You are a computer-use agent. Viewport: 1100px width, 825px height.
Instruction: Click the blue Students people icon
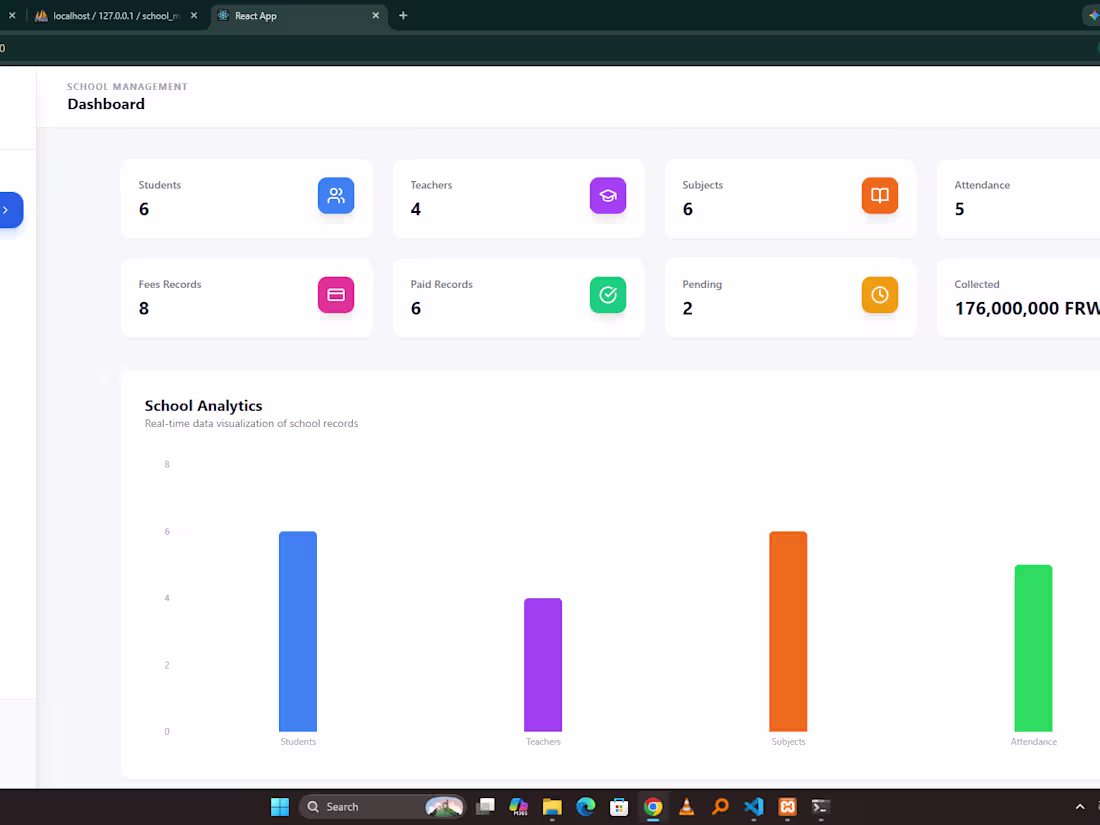pos(336,196)
